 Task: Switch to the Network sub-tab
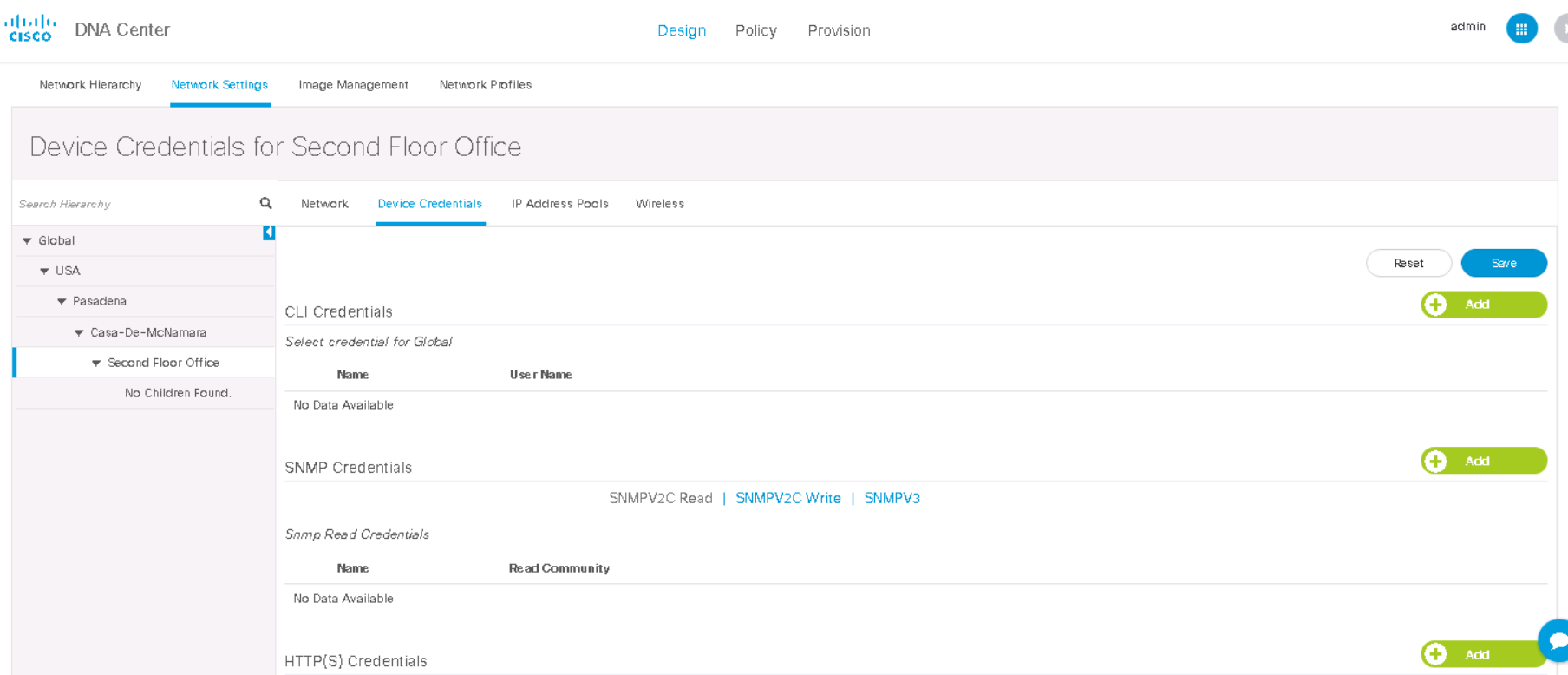pyautogui.click(x=324, y=204)
